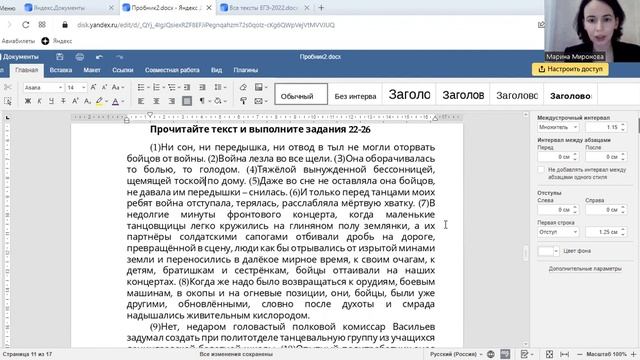Image resolution: width=640 pixels, height=360 pixels.
Task: Click the fit to page icon
Action: click(x=549, y=354)
